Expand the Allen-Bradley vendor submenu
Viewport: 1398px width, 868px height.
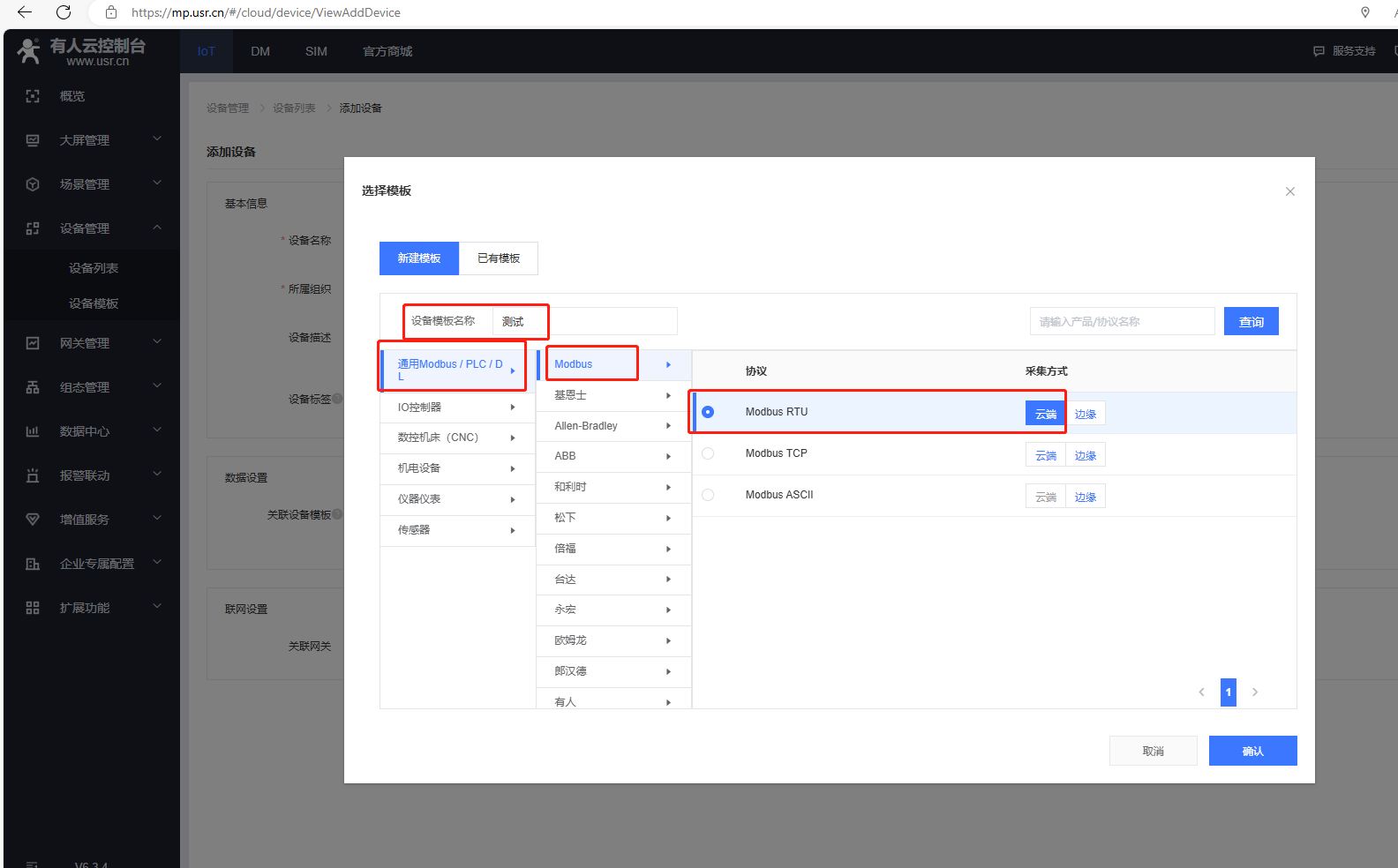[668, 426]
